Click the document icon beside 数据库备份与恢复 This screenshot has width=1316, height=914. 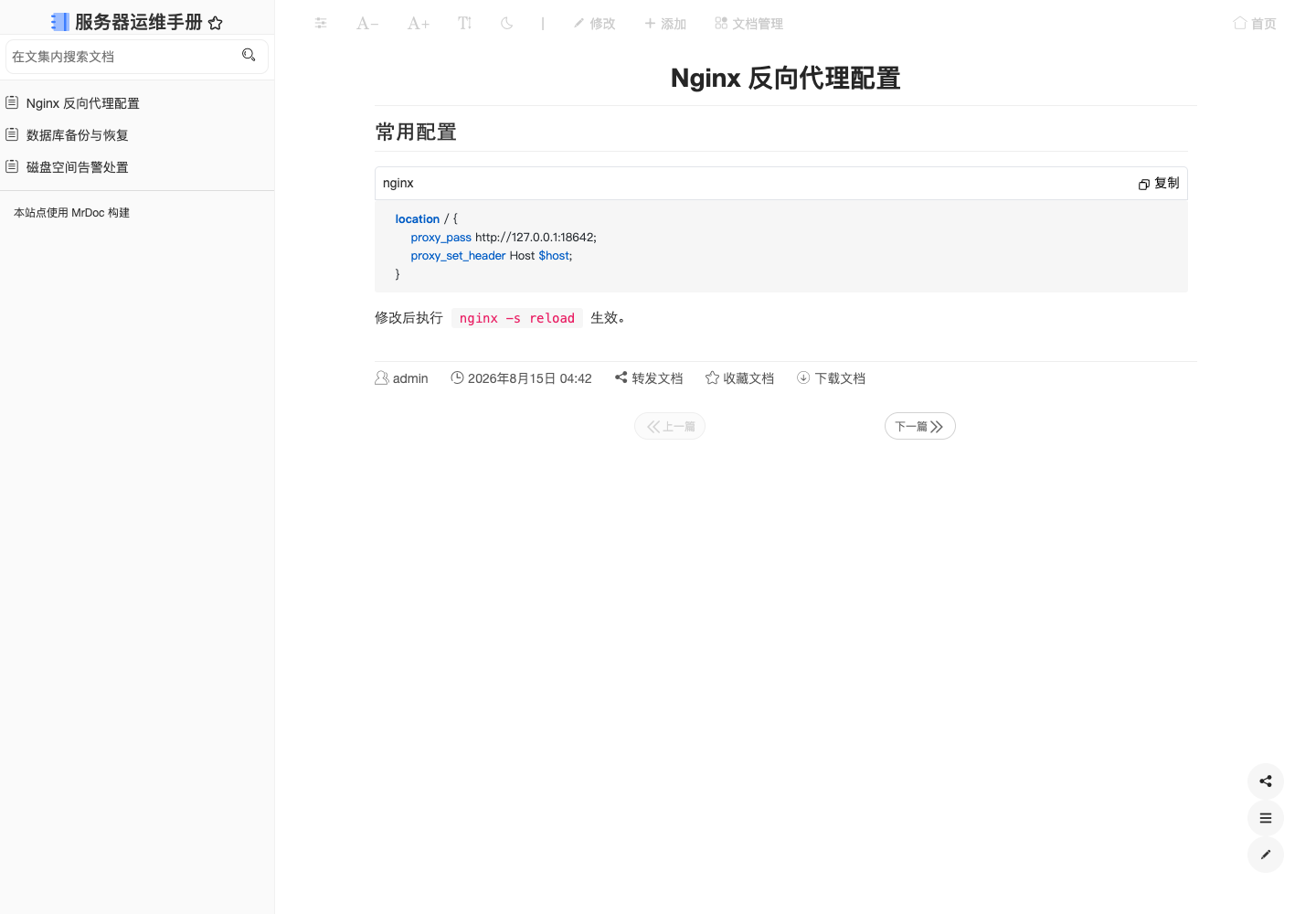(x=12, y=134)
